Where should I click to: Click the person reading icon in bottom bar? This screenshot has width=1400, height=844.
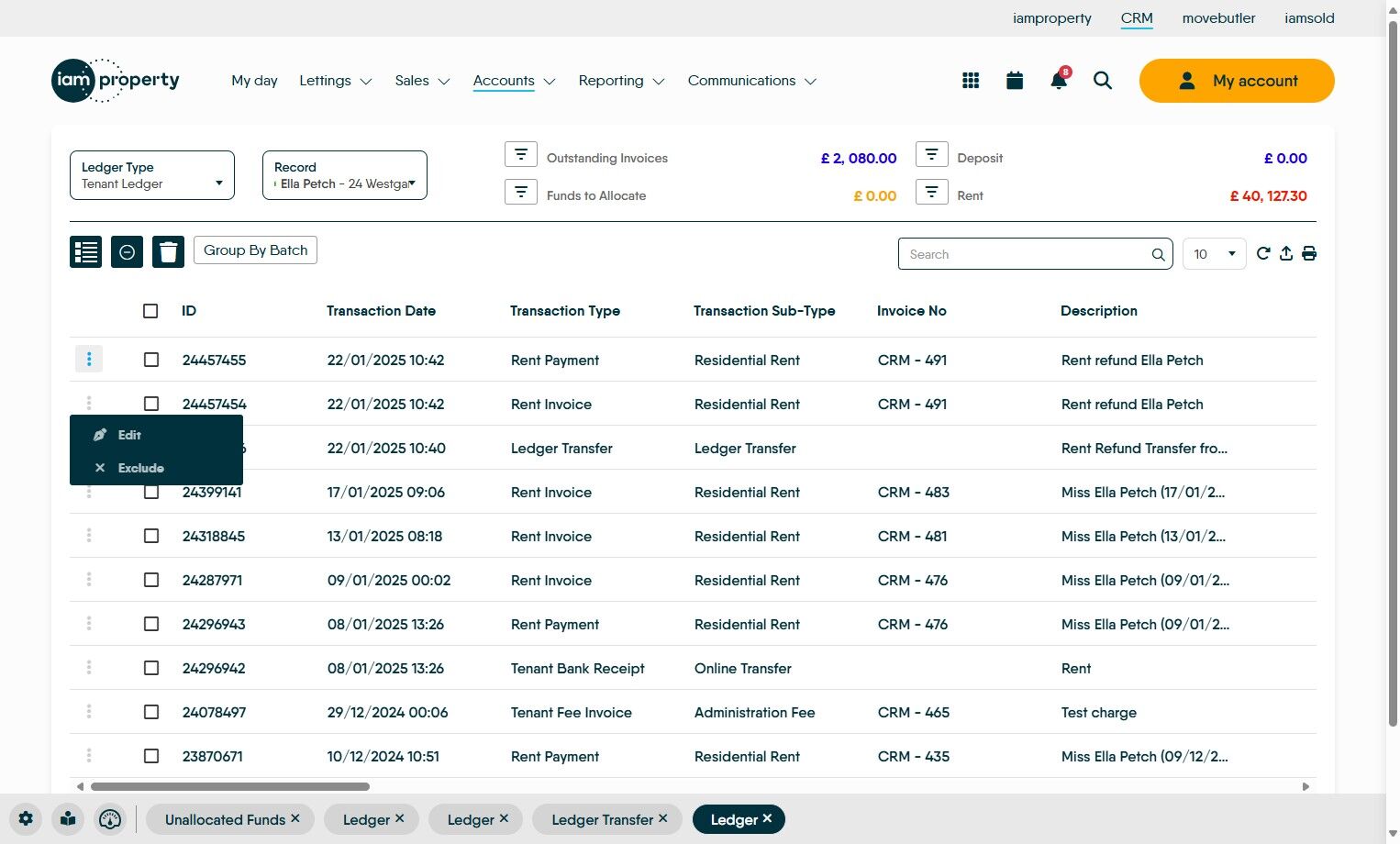68,819
